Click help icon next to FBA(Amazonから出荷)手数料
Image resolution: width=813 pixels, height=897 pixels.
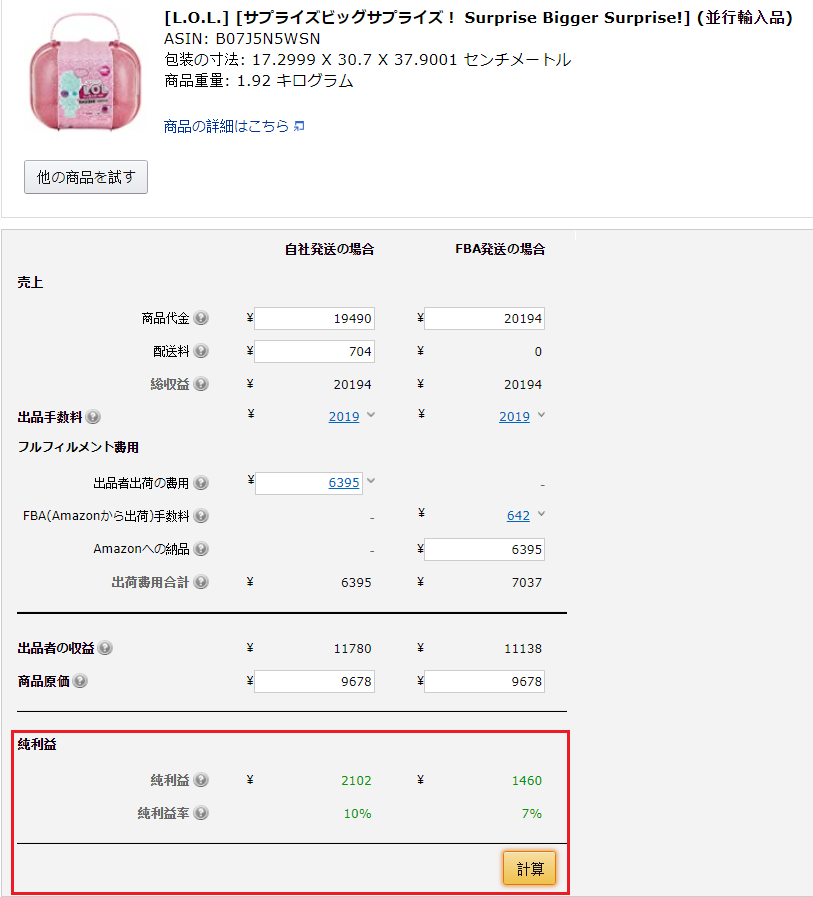point(201,516)
